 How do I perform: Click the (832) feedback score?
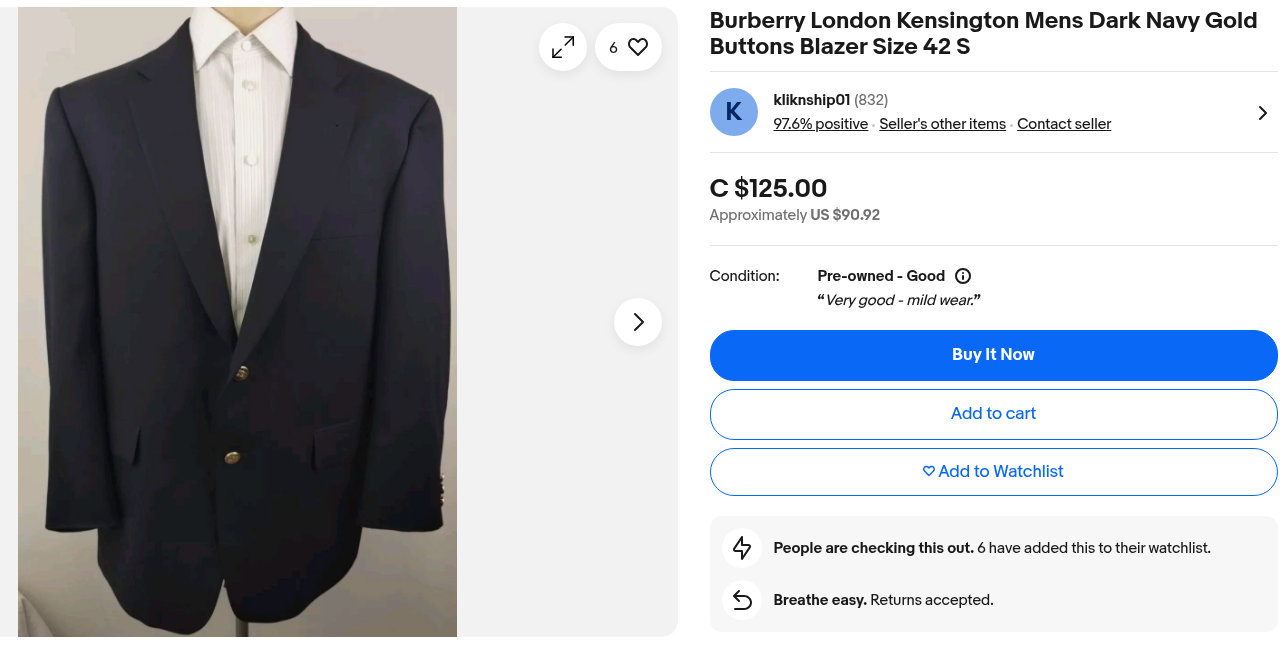pos(871,100)
